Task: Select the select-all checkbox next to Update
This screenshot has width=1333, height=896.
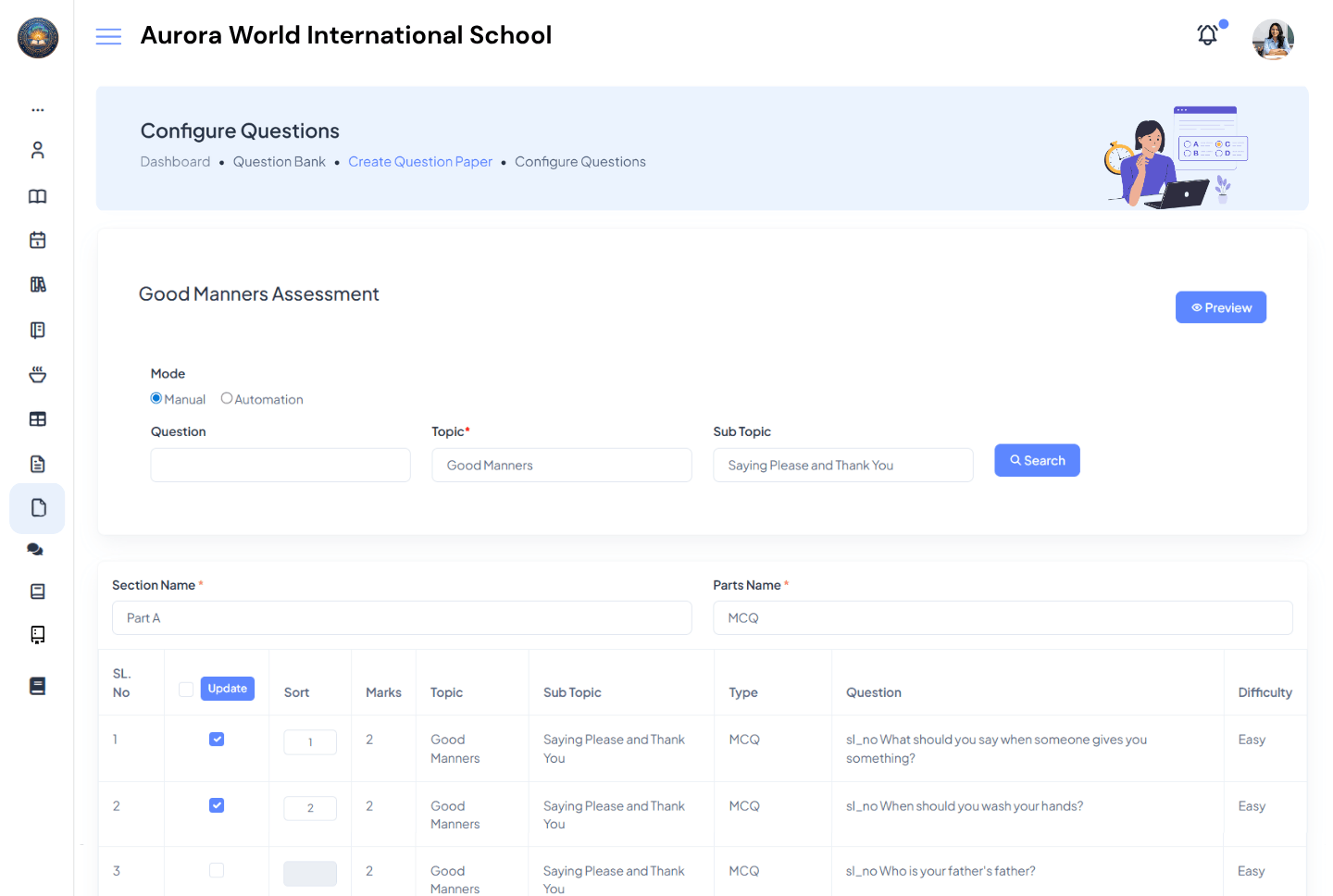Action: [x=185, y=688]
